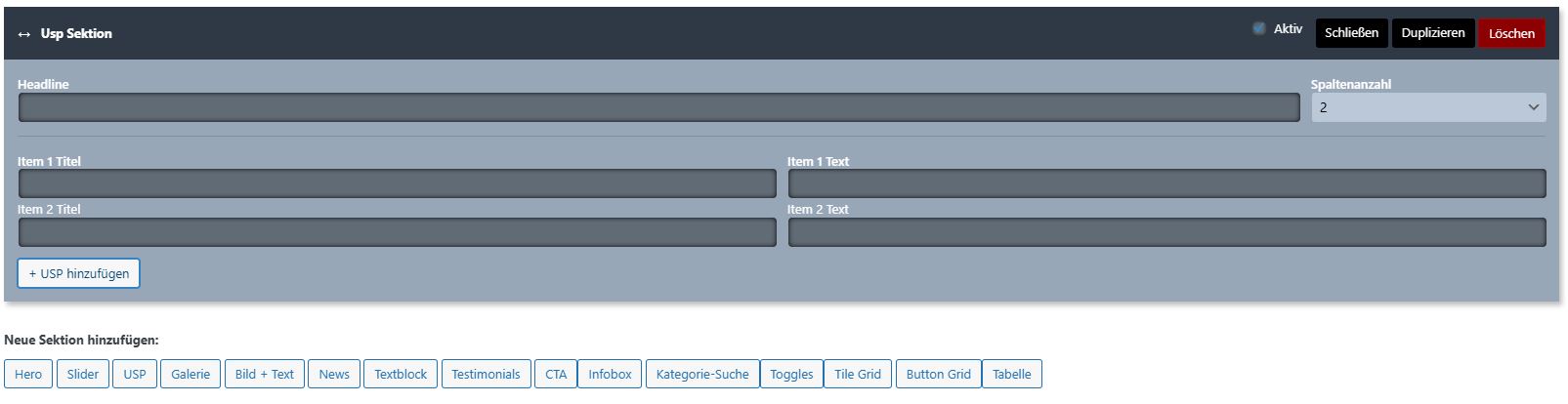Open the Spaltenanzahl dropdown

click(1427, 107)
